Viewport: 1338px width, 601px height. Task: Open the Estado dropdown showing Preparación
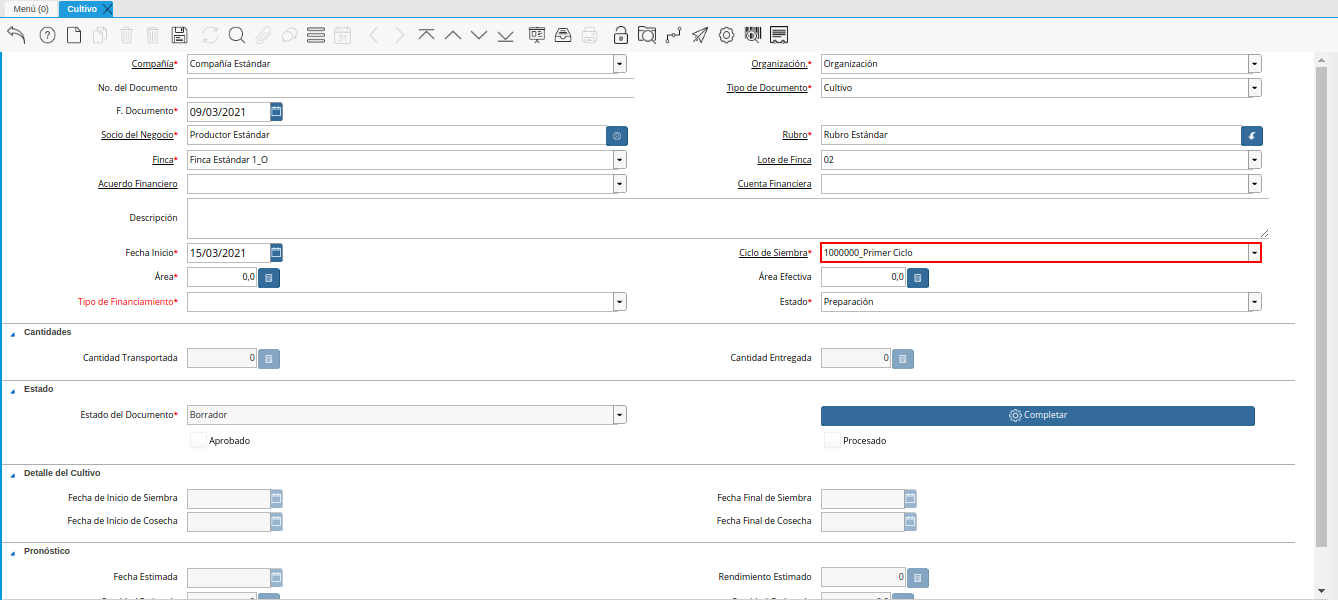click(x=1254, y=302)
